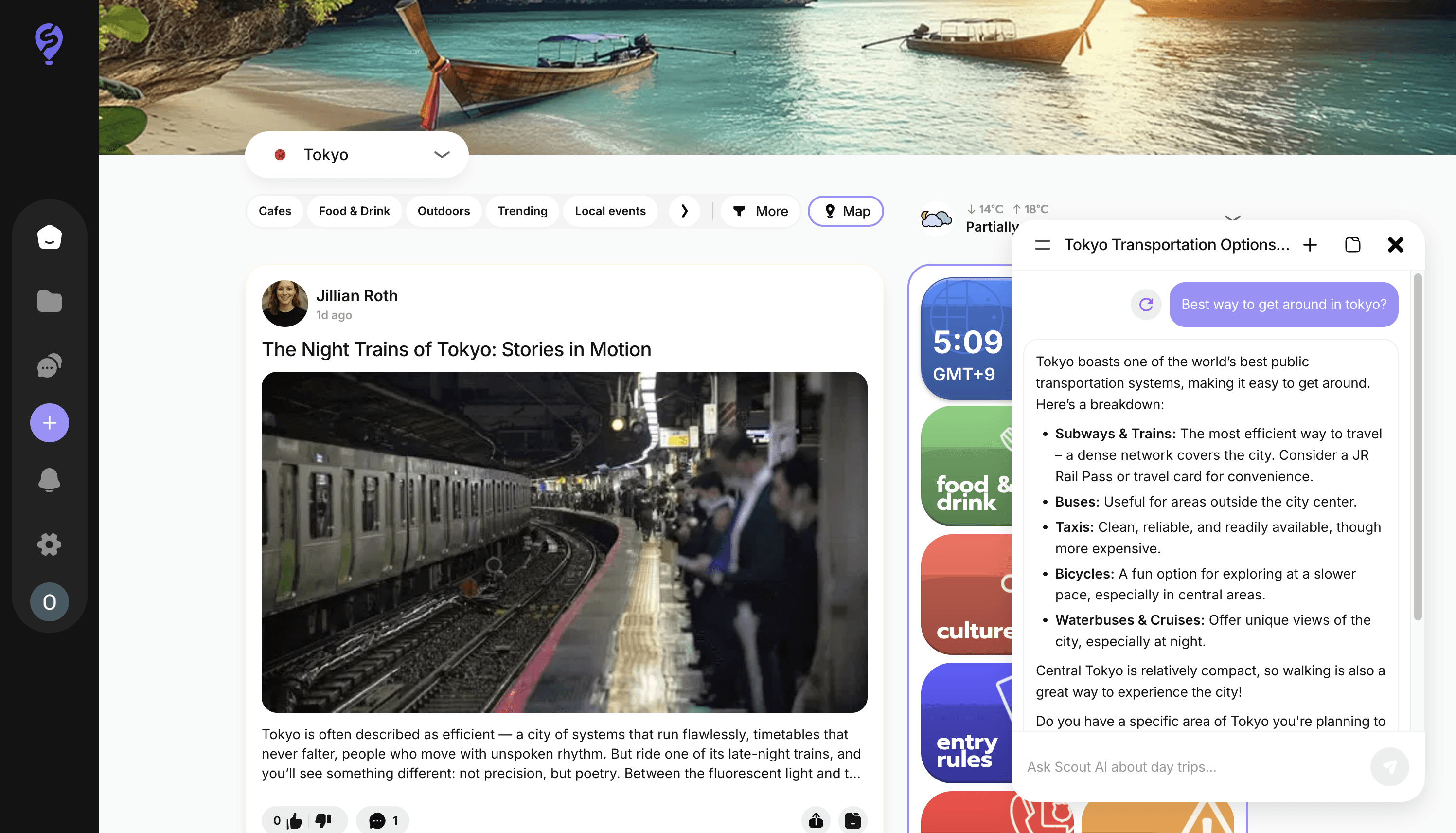Open notifications bell in sidebar
1456x833 pixels.
[x=49, y=479]
